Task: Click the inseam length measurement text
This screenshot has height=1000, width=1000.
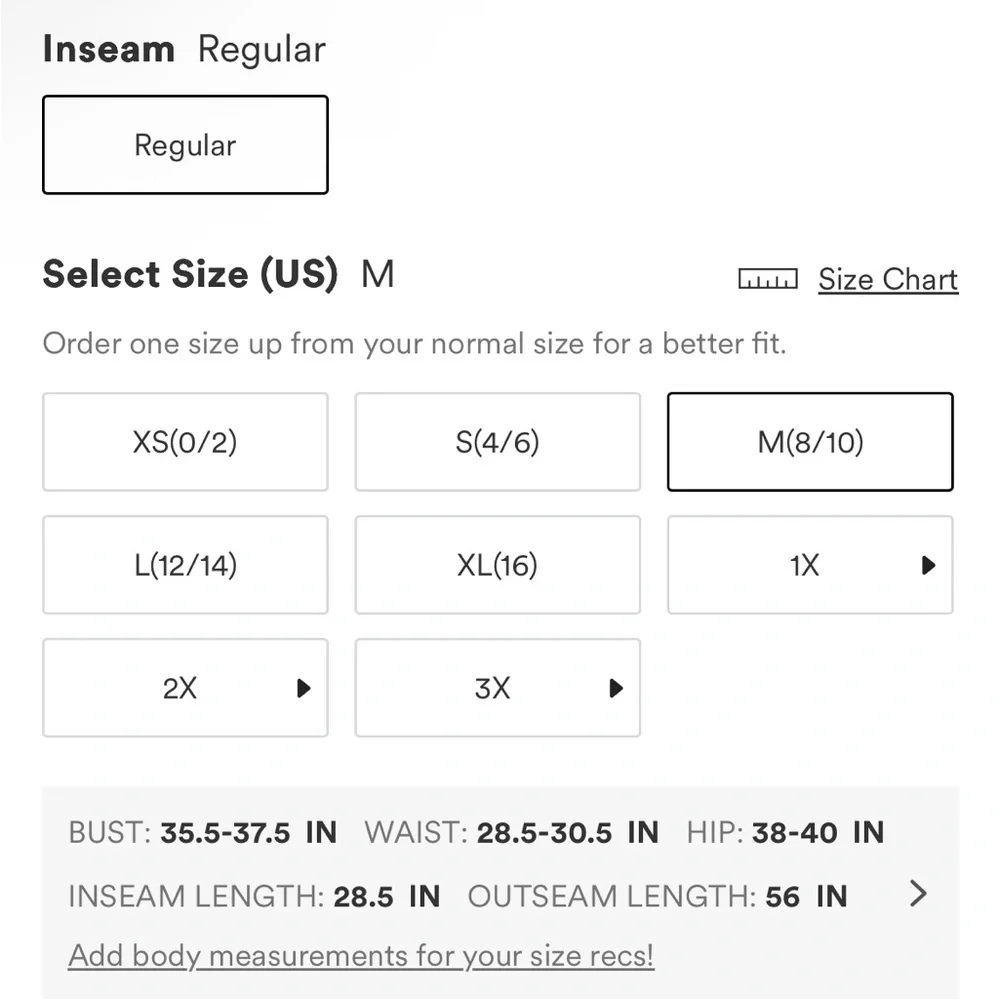Action: point(254,896)
